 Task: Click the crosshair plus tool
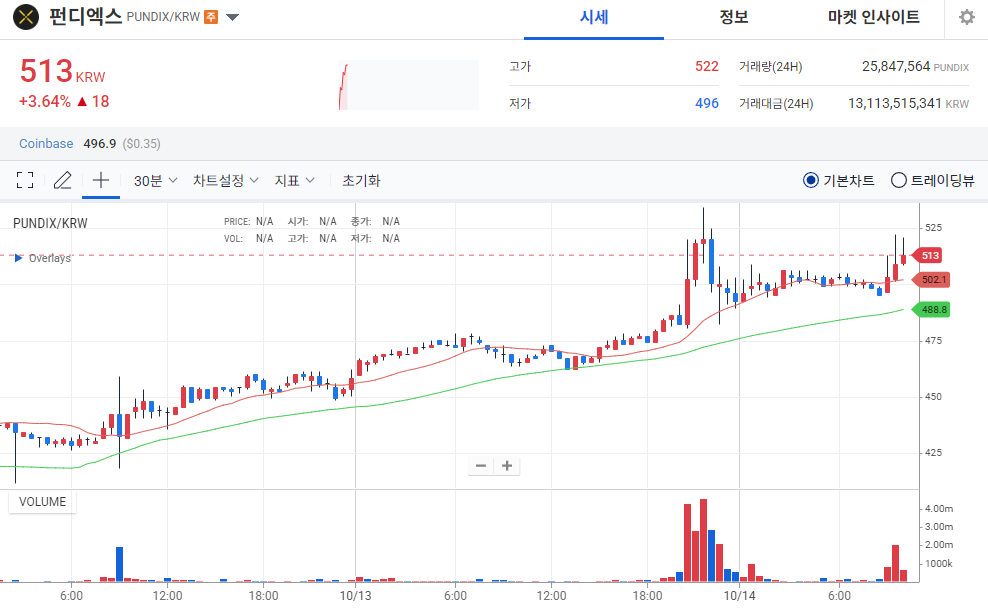pyautogui.click(x=100, y=180)
